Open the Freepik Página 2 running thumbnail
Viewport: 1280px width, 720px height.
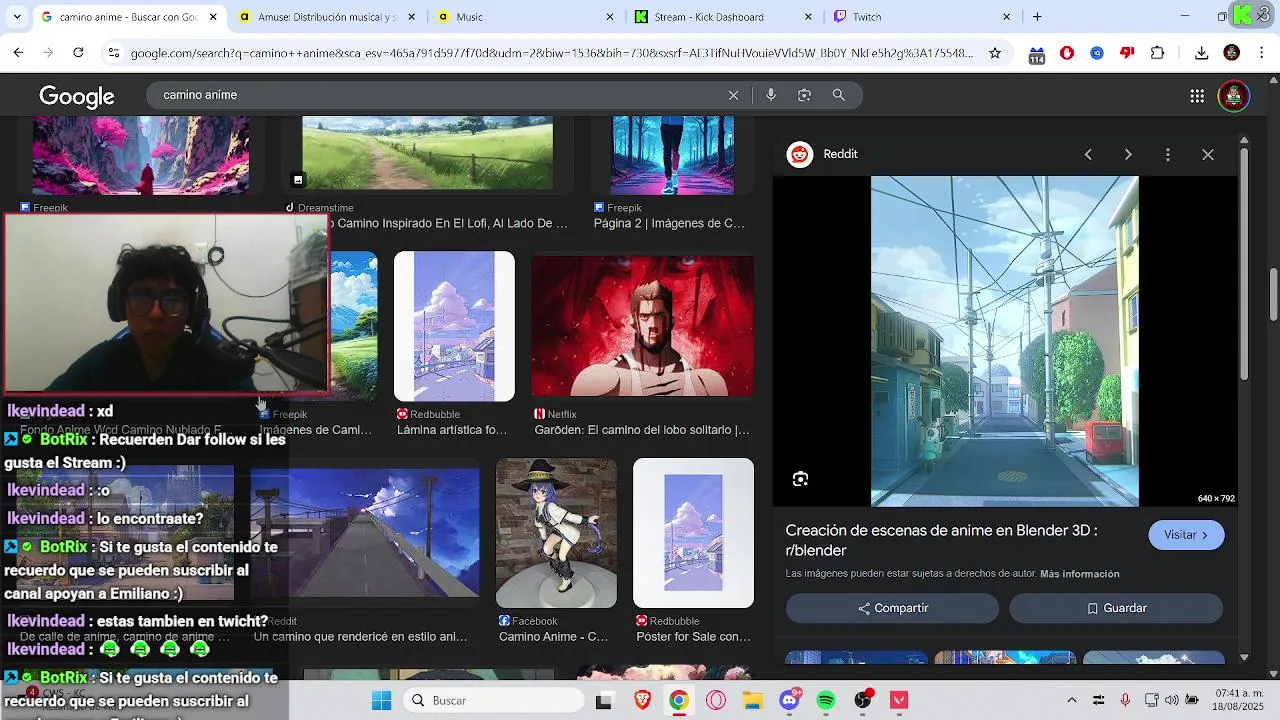(672, 155)
